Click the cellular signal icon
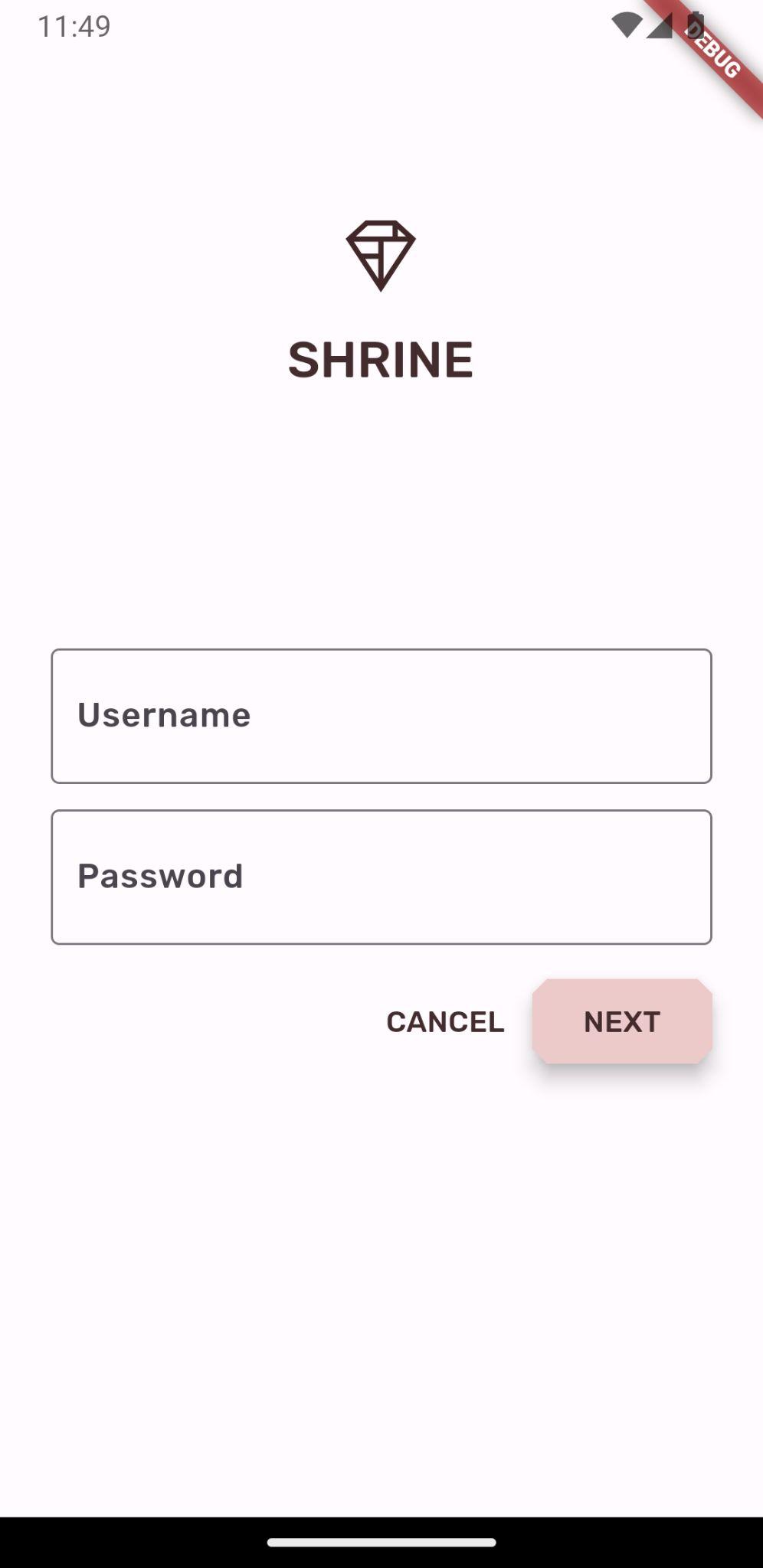The width and height of the screenshot is (763, 1568). (659, 25)
